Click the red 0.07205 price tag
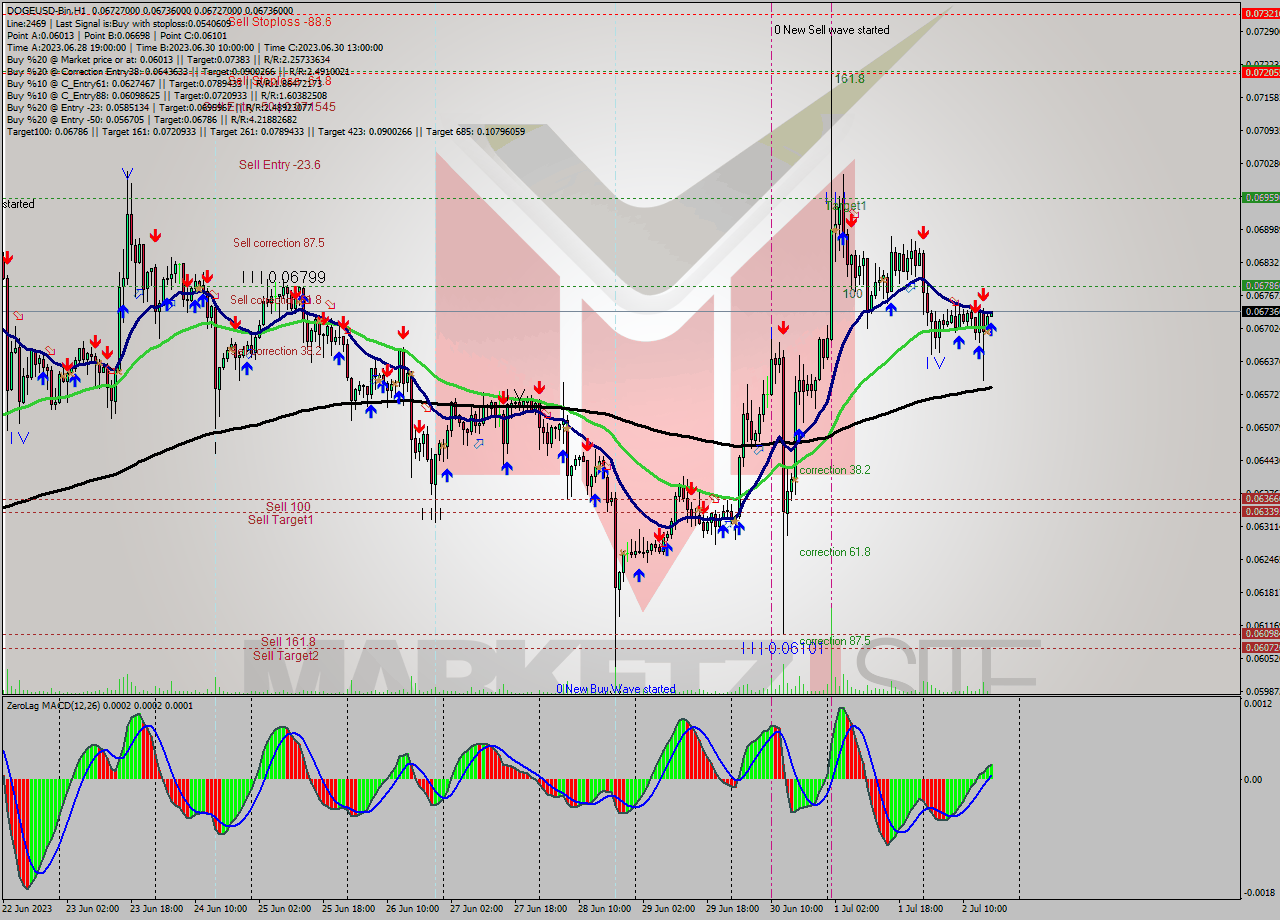 pyautogui.click(x=1260, y=72)
